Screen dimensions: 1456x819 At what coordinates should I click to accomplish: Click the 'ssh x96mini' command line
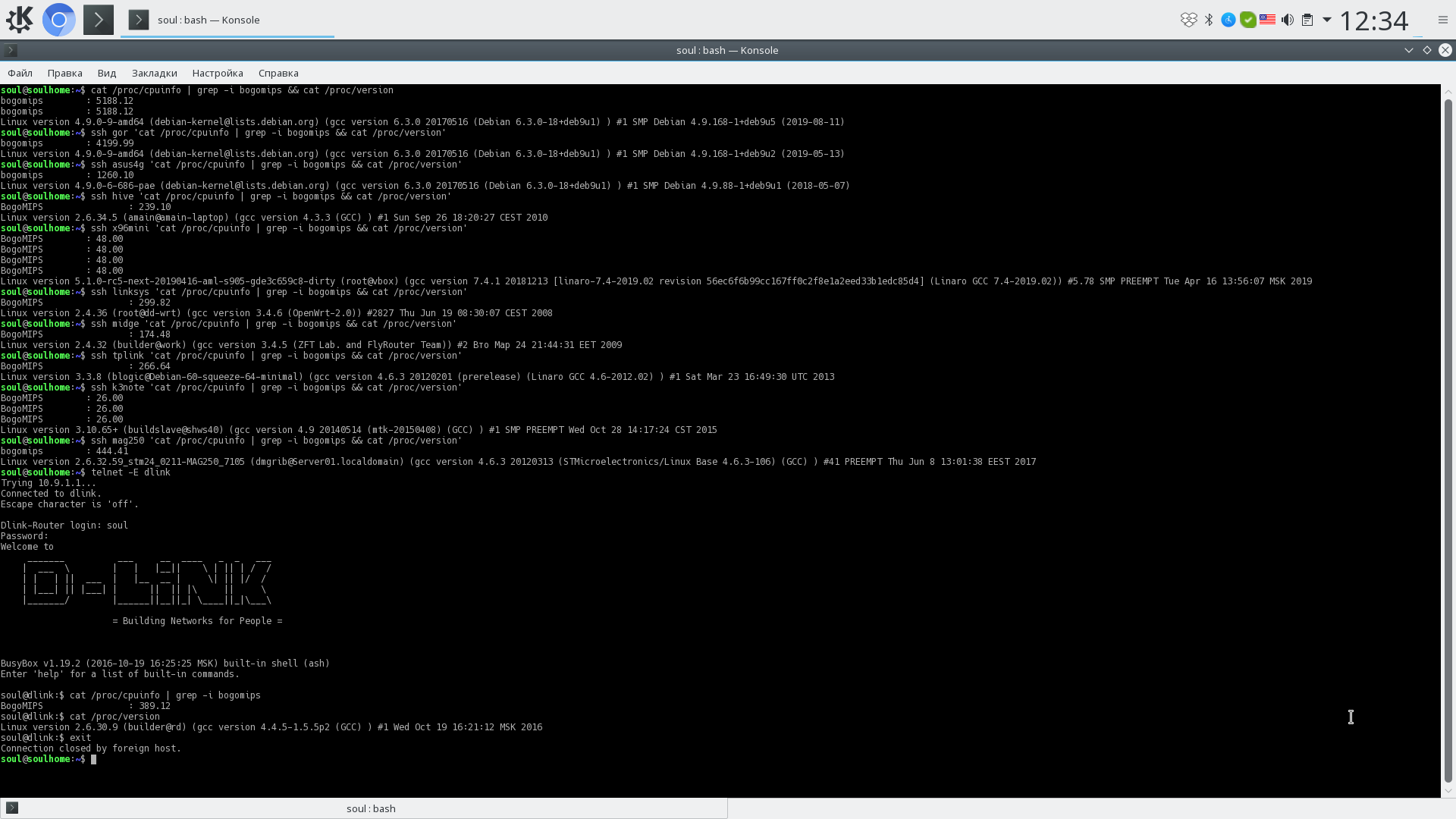(234, 228)
